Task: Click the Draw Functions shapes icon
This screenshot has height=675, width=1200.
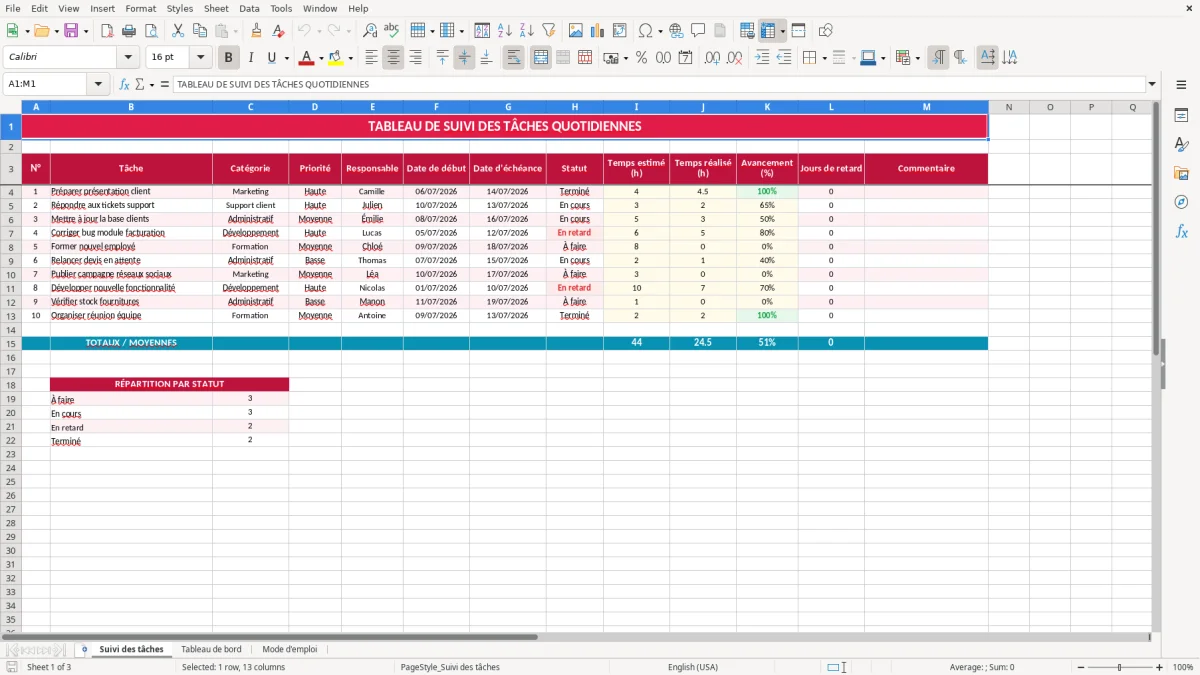Action: (825, 31)
